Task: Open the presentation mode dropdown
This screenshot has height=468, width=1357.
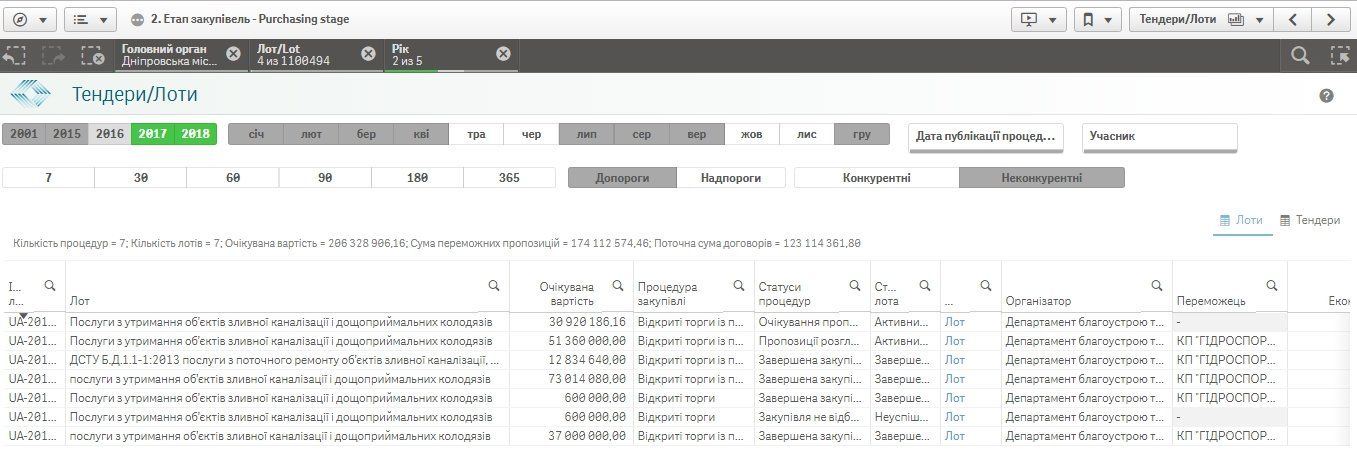Action: (x=1039, y=19)
